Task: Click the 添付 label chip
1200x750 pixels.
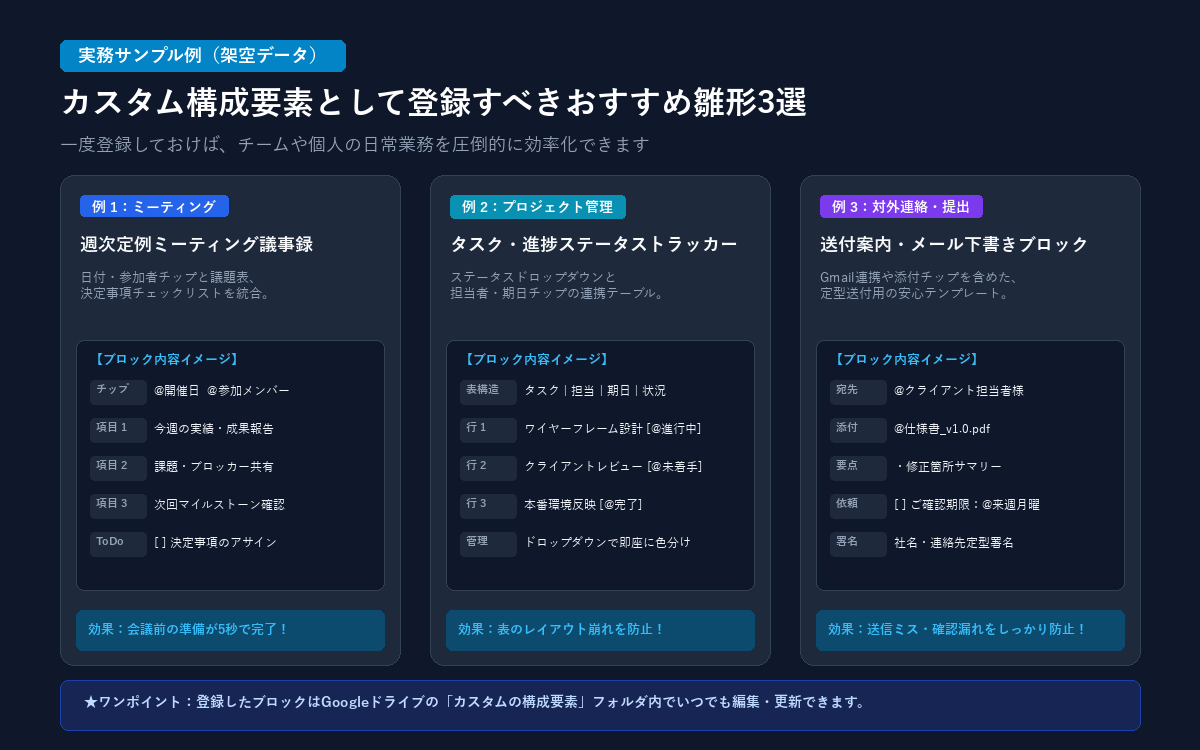Action: pos(858,430)
